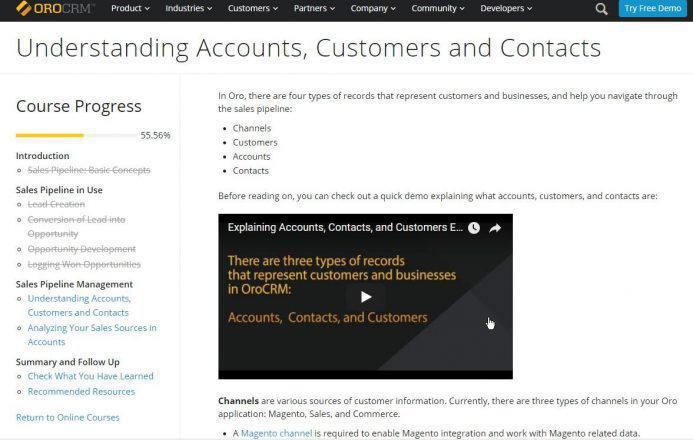Open completed lesson Lead Creation
693x440 pixels.
[x=56, y=204]
